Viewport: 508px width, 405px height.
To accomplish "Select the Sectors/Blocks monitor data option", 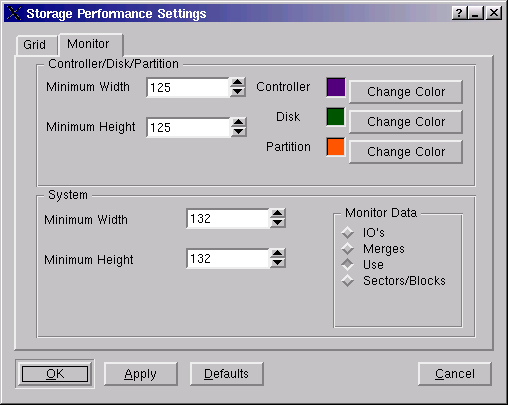I will click(348, 281).
